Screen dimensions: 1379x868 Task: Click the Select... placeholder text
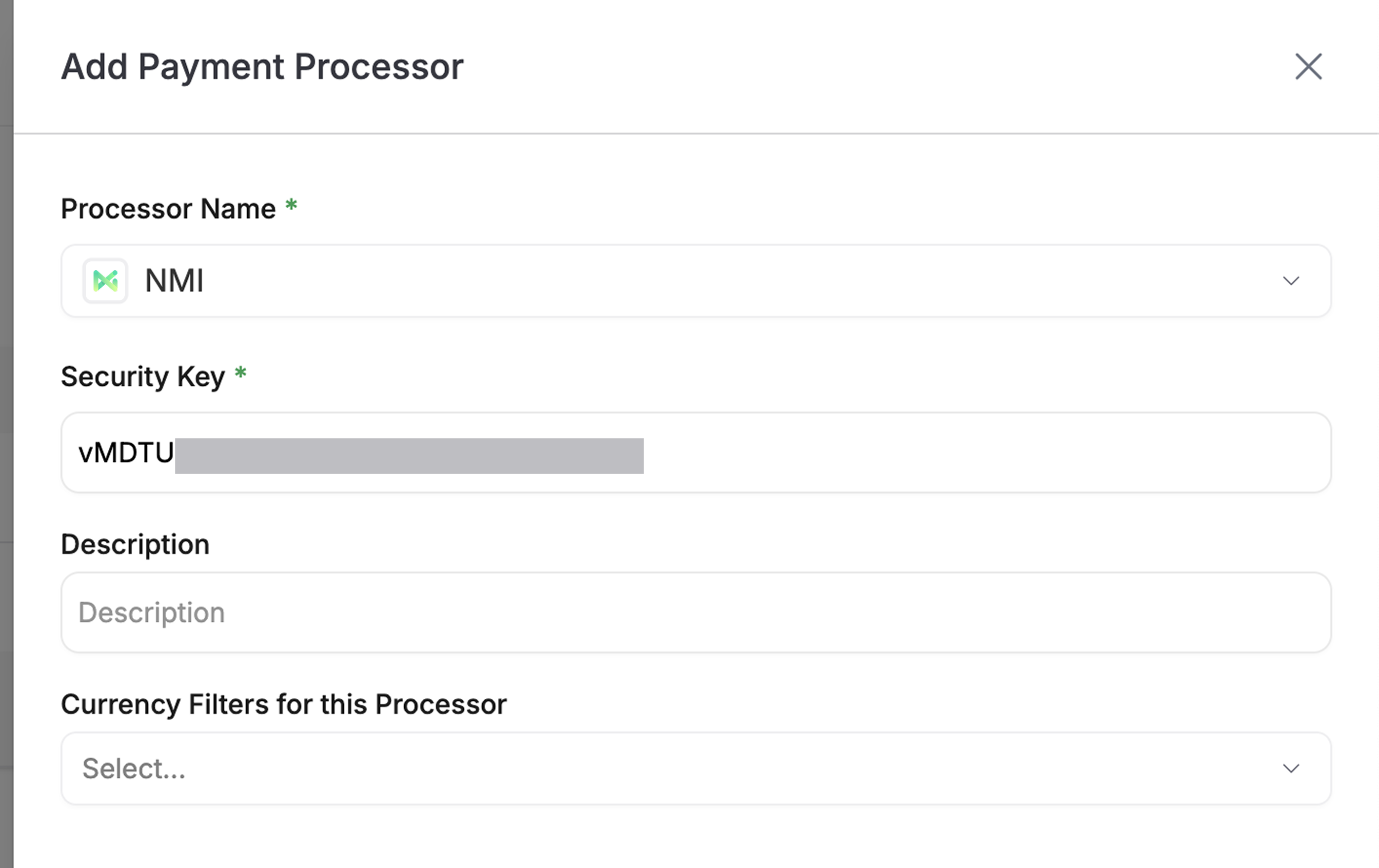(x=134, y=769)
